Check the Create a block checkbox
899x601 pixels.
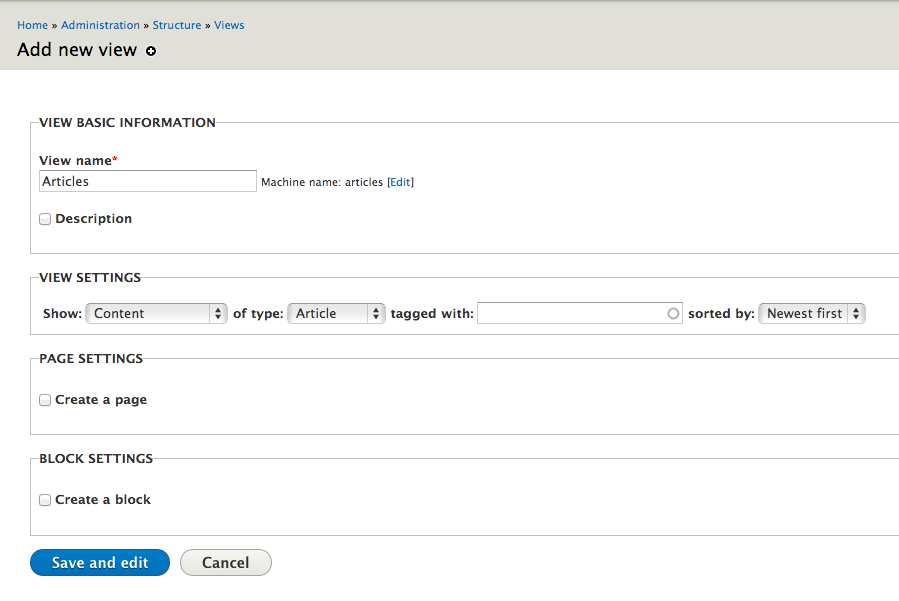pos(45,500)
